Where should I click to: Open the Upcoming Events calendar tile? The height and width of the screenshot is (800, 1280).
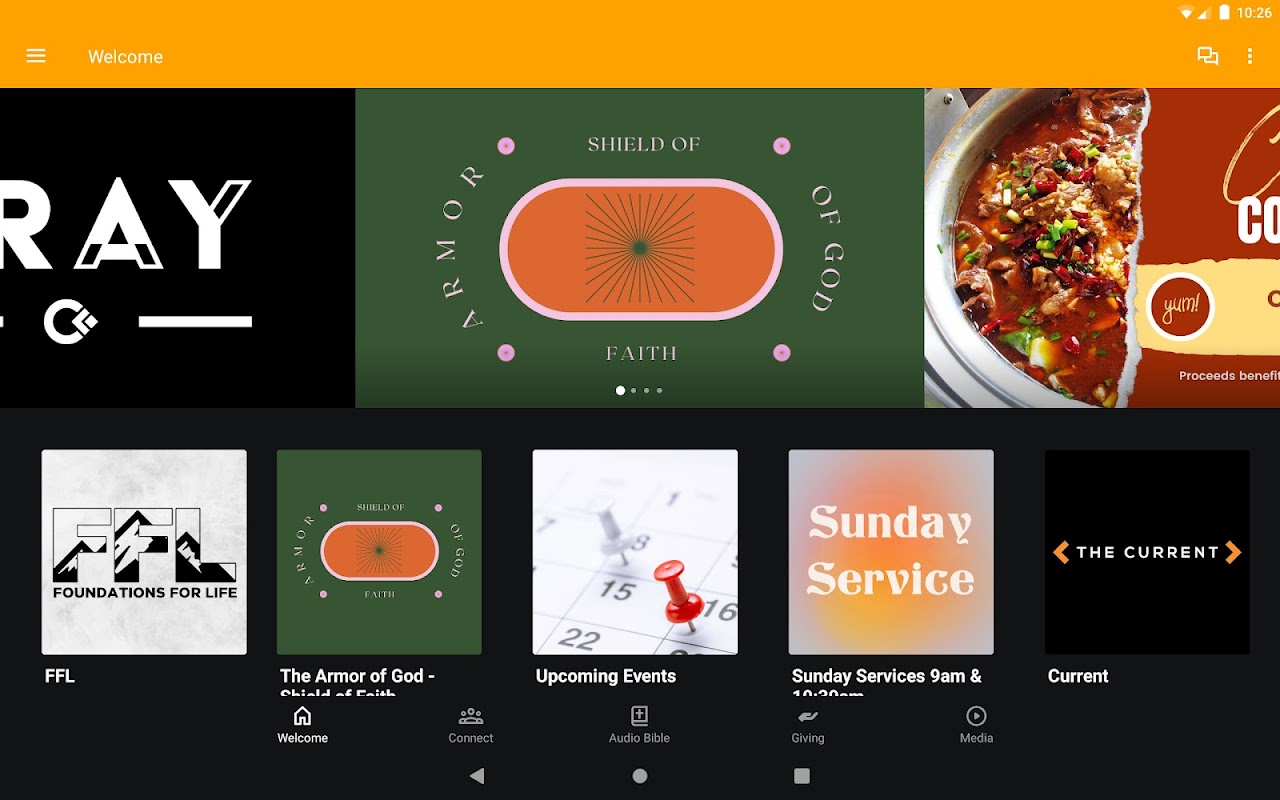pos(635,552)
